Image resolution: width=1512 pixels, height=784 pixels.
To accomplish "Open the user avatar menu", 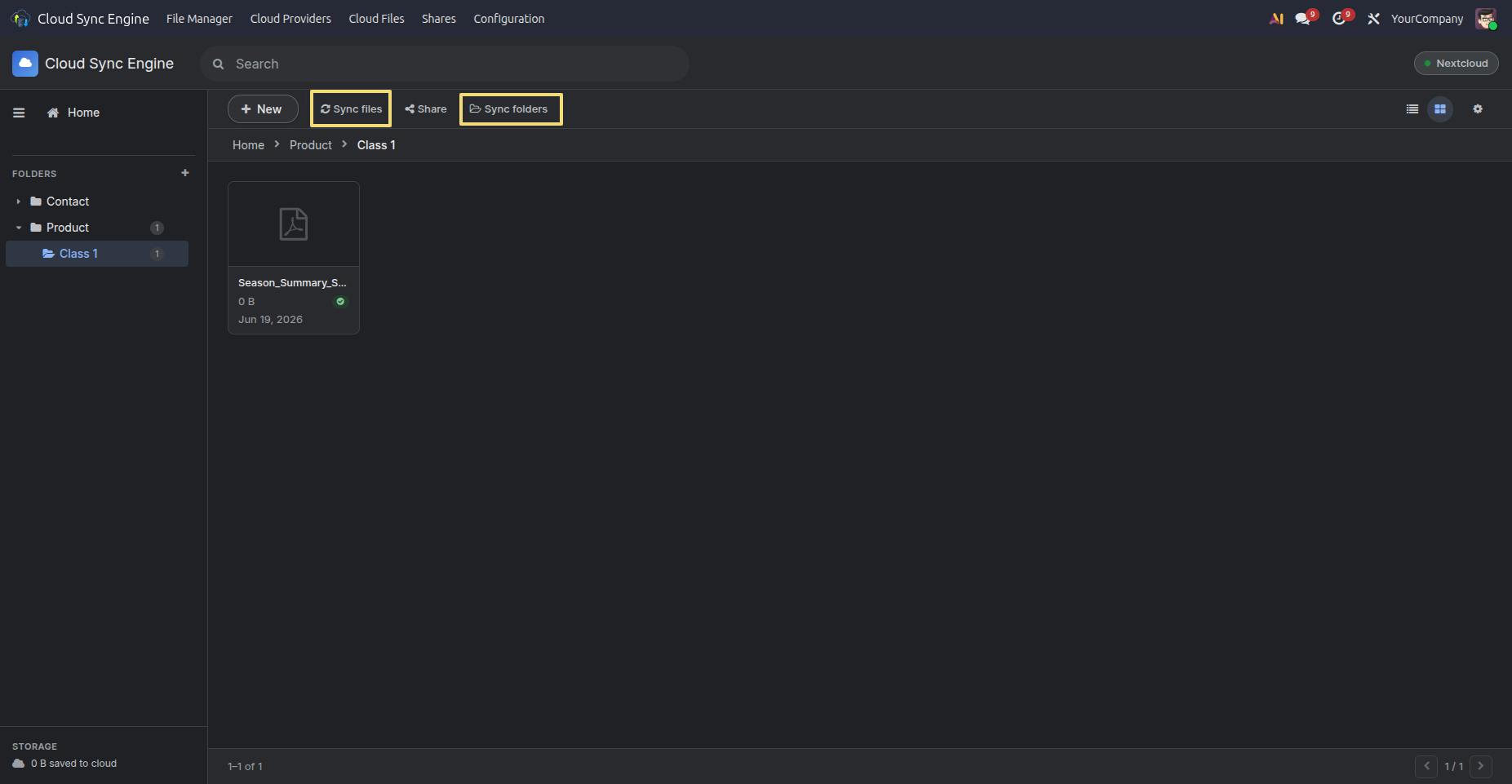I will point(1486,19).
